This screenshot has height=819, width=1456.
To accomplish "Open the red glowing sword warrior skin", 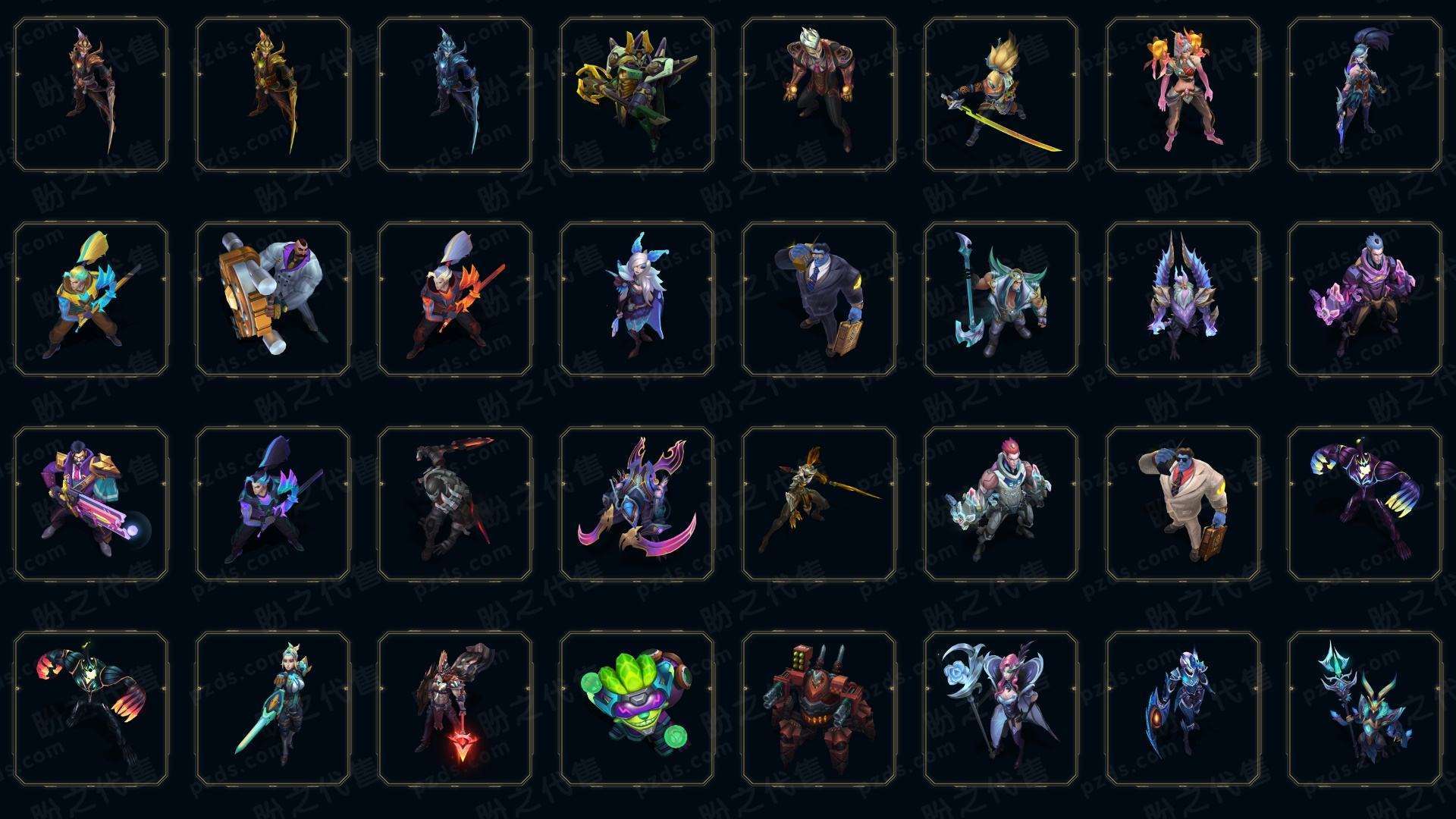I will pos(455,708).
